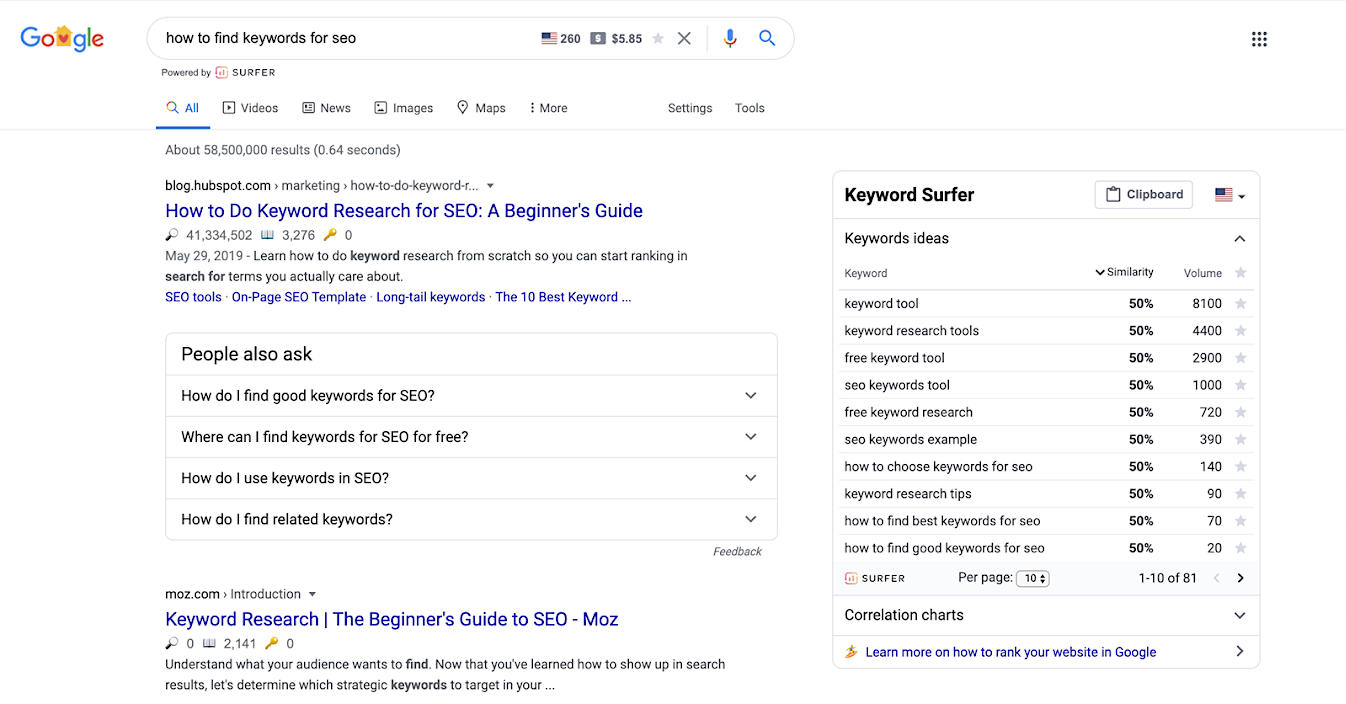Star the 'keyword tool' row
Viewport: 1346px width, 704px height.
click(x=1241, y=303)
